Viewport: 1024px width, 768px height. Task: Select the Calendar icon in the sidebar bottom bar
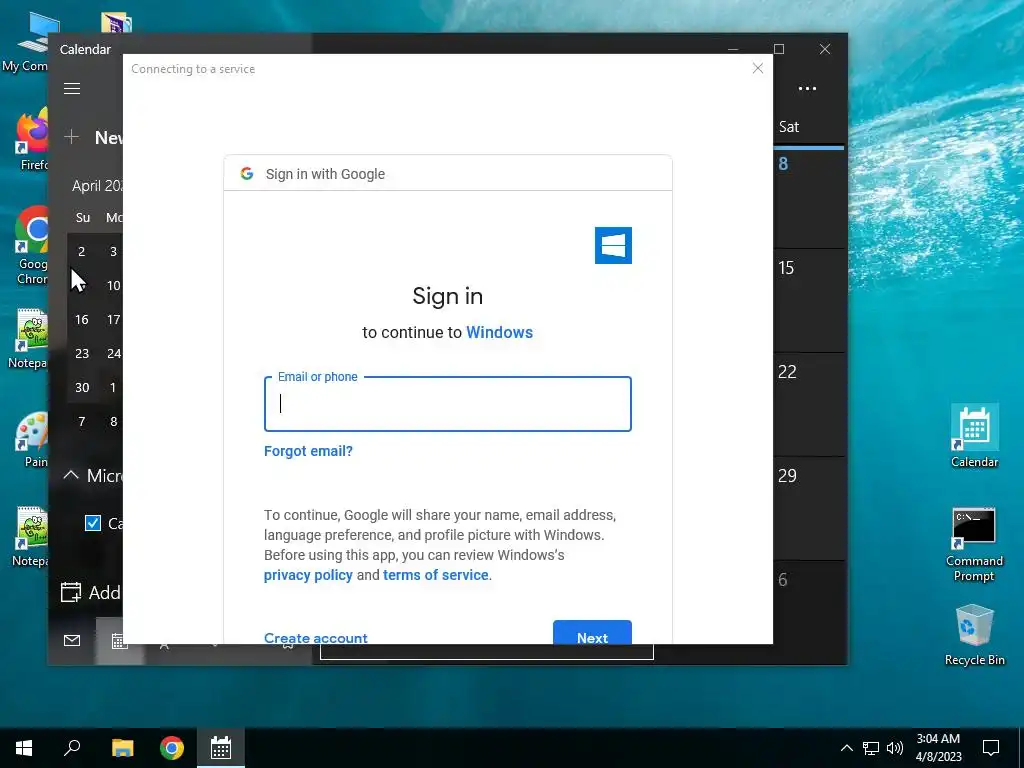(120, 641)
